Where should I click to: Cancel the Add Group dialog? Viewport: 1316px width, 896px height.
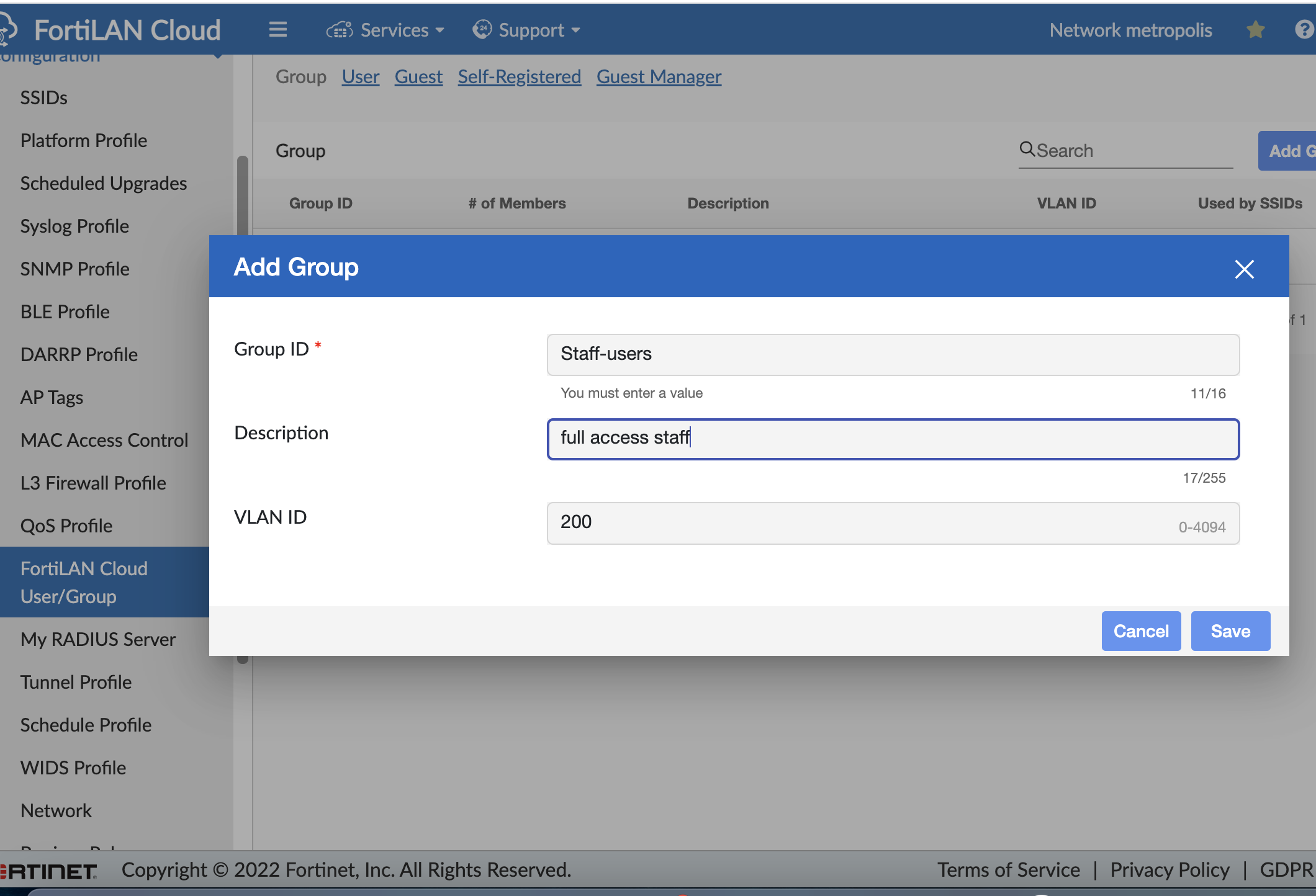1140,631
